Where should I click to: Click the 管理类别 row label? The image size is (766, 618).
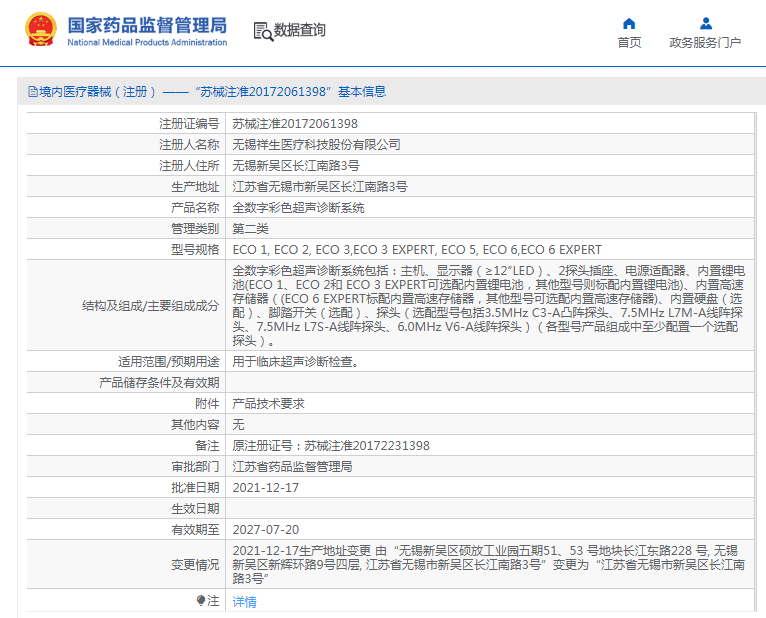tap(195, 229)
